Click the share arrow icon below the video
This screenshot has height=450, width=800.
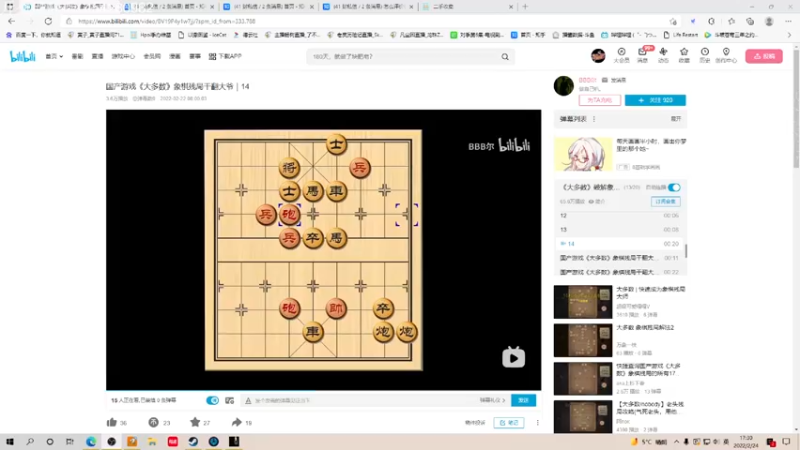pyautogui.click(x=236, y=422)
